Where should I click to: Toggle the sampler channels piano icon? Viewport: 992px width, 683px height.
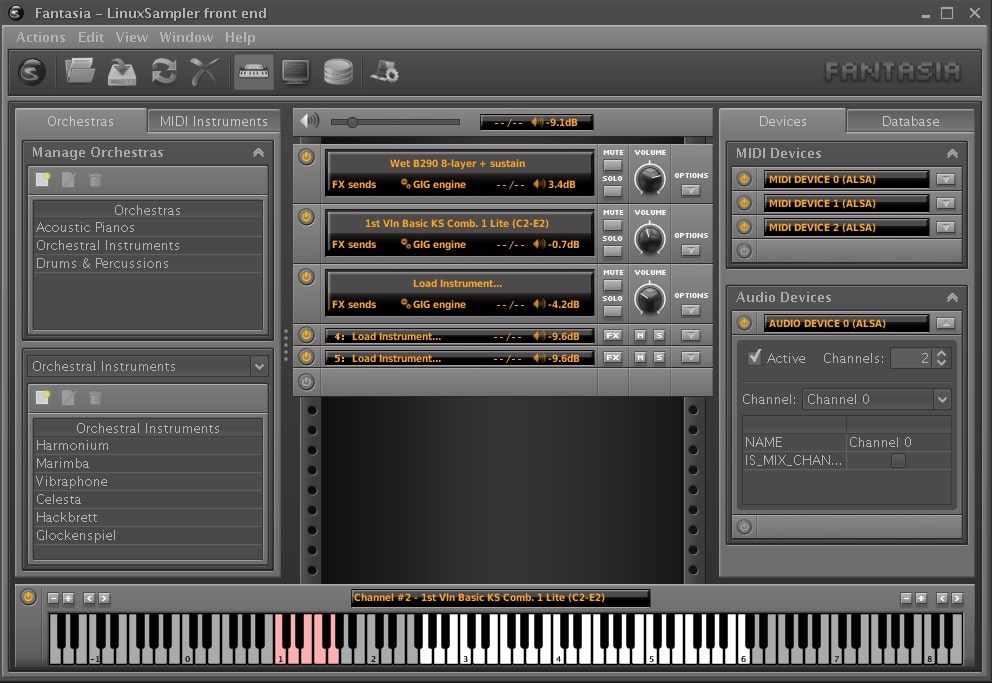click(253, 72)
